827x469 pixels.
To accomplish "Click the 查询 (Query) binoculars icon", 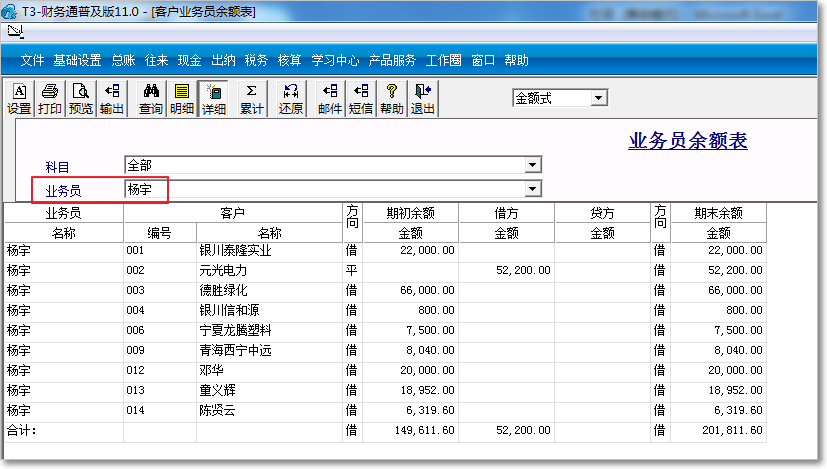I will 151,98.
